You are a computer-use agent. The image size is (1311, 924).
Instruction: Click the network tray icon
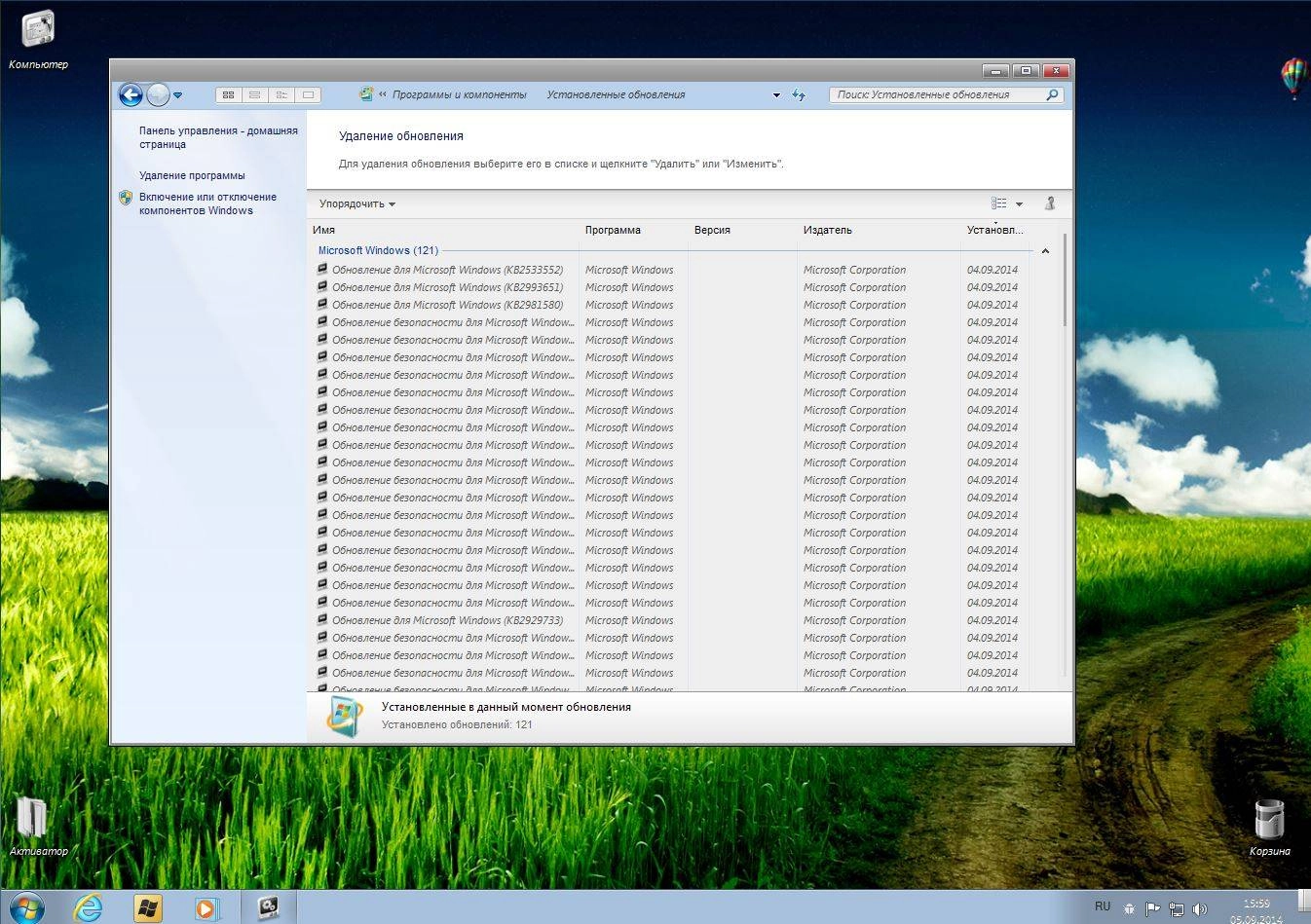(x=1177, y=909)
